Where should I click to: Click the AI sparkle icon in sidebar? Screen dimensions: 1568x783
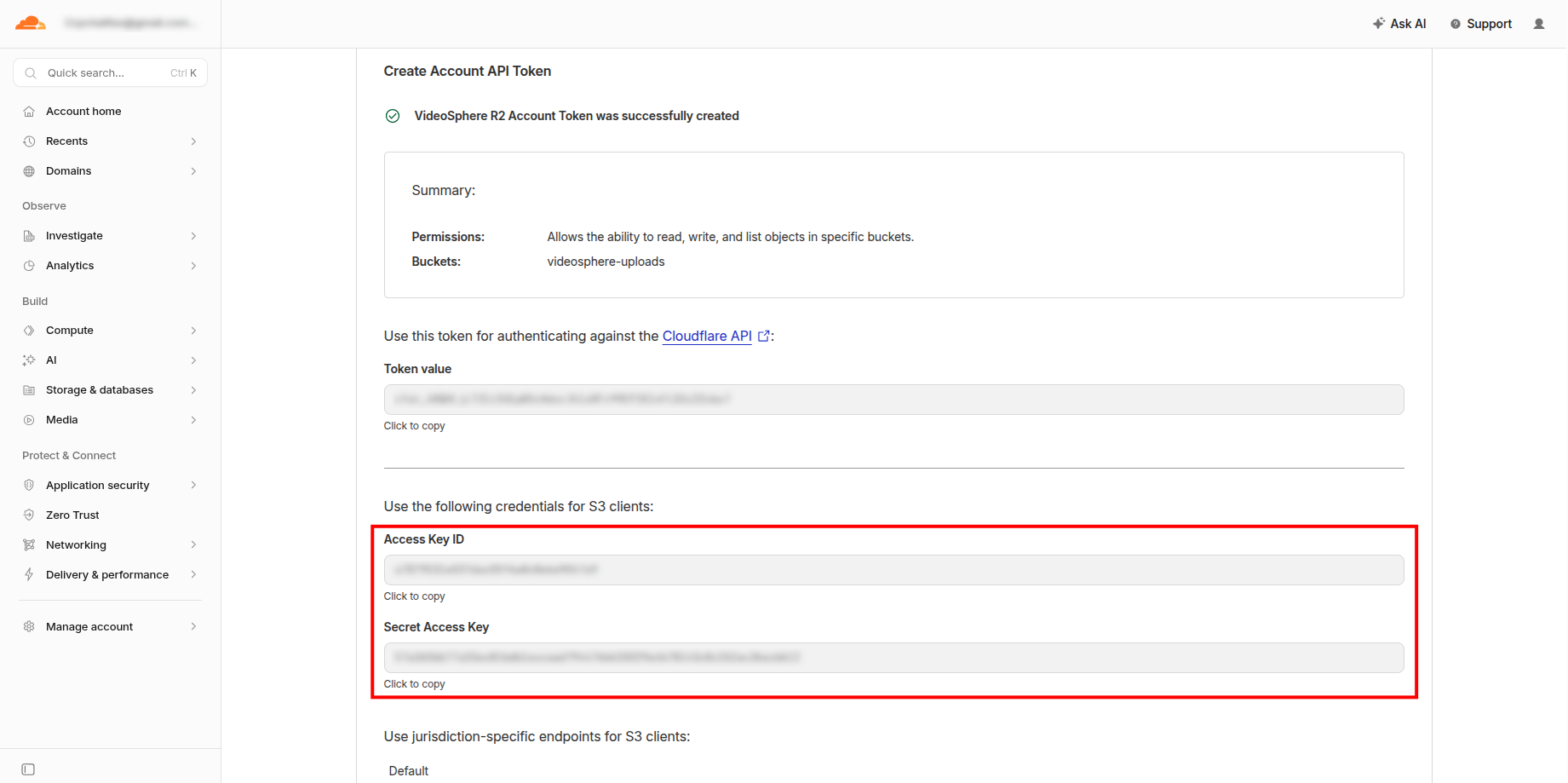tap(29, 360)
